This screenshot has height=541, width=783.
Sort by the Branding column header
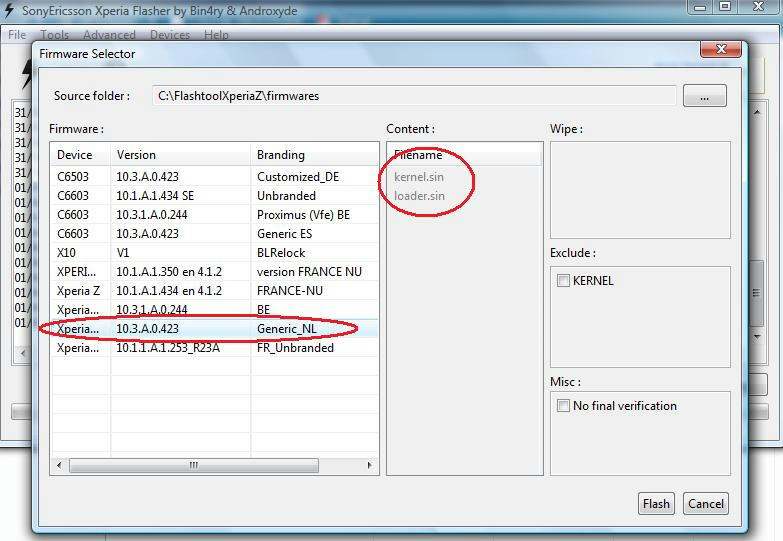pos(315,155)
